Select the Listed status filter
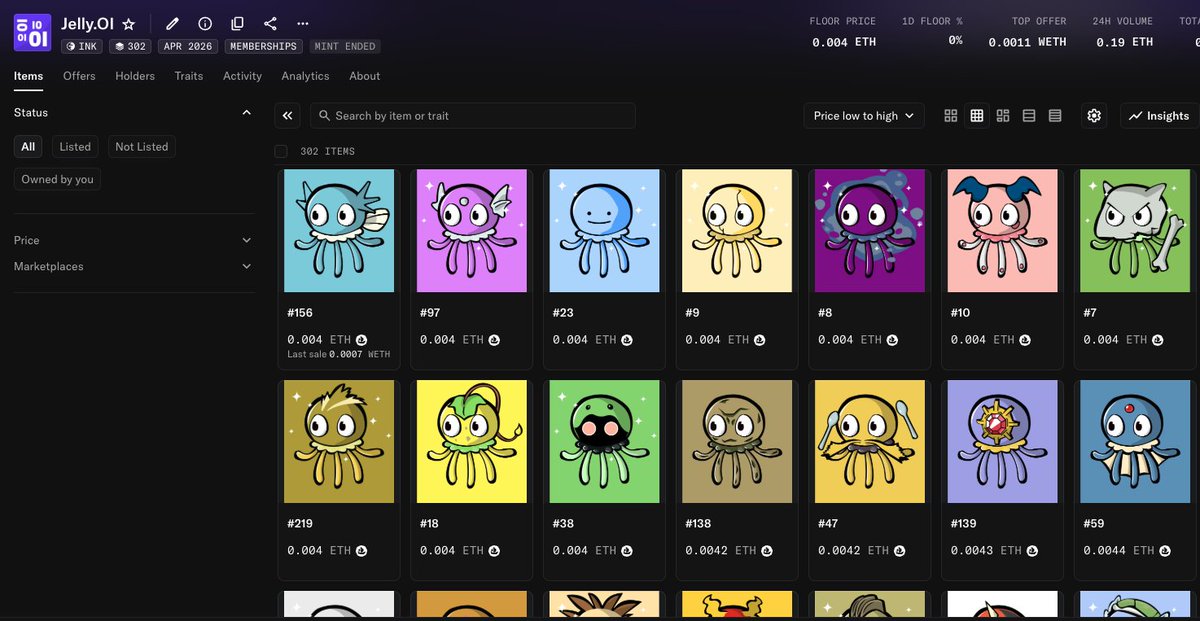The image size is (1200, 621). [75, 147]
